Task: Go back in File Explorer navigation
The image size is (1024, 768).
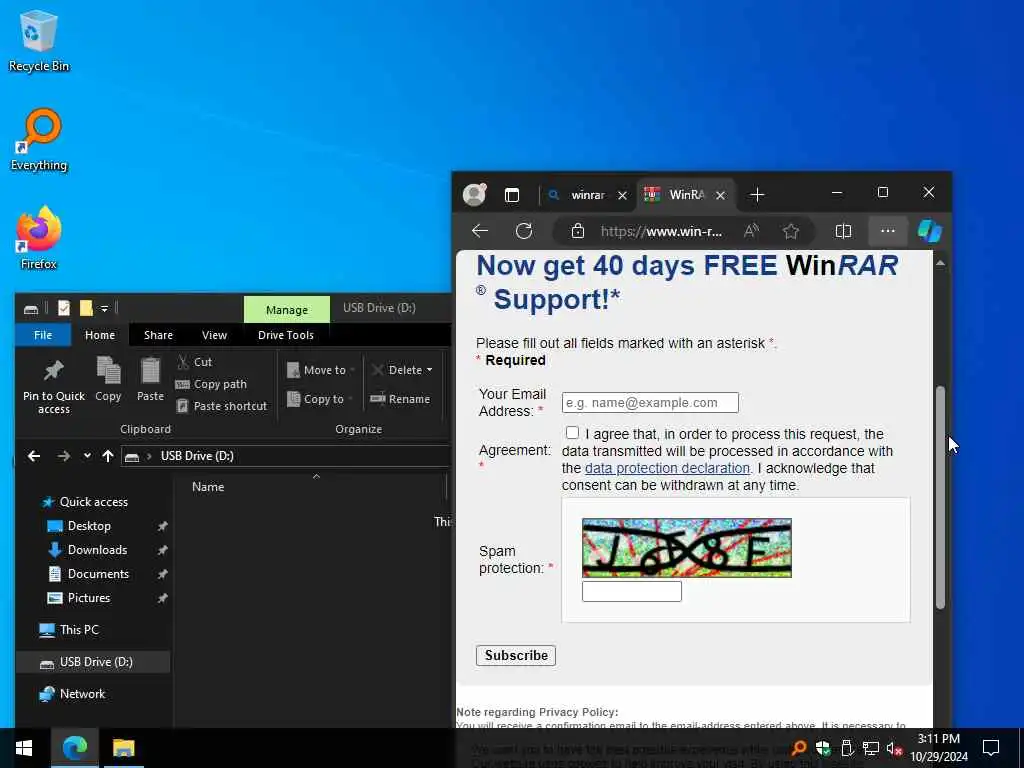Action: point(34,456)
